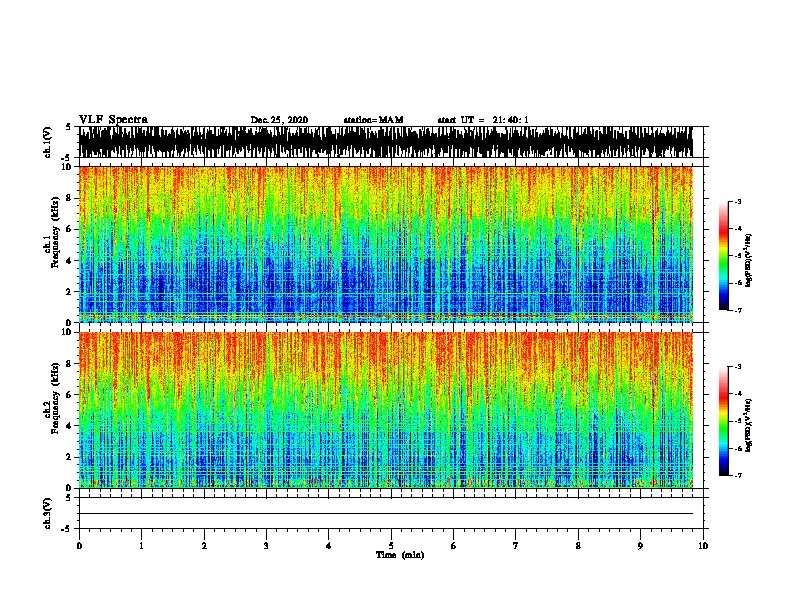
Task: Click the "-7" tick on the ch.2 colorbar
Action: point(738,475)
